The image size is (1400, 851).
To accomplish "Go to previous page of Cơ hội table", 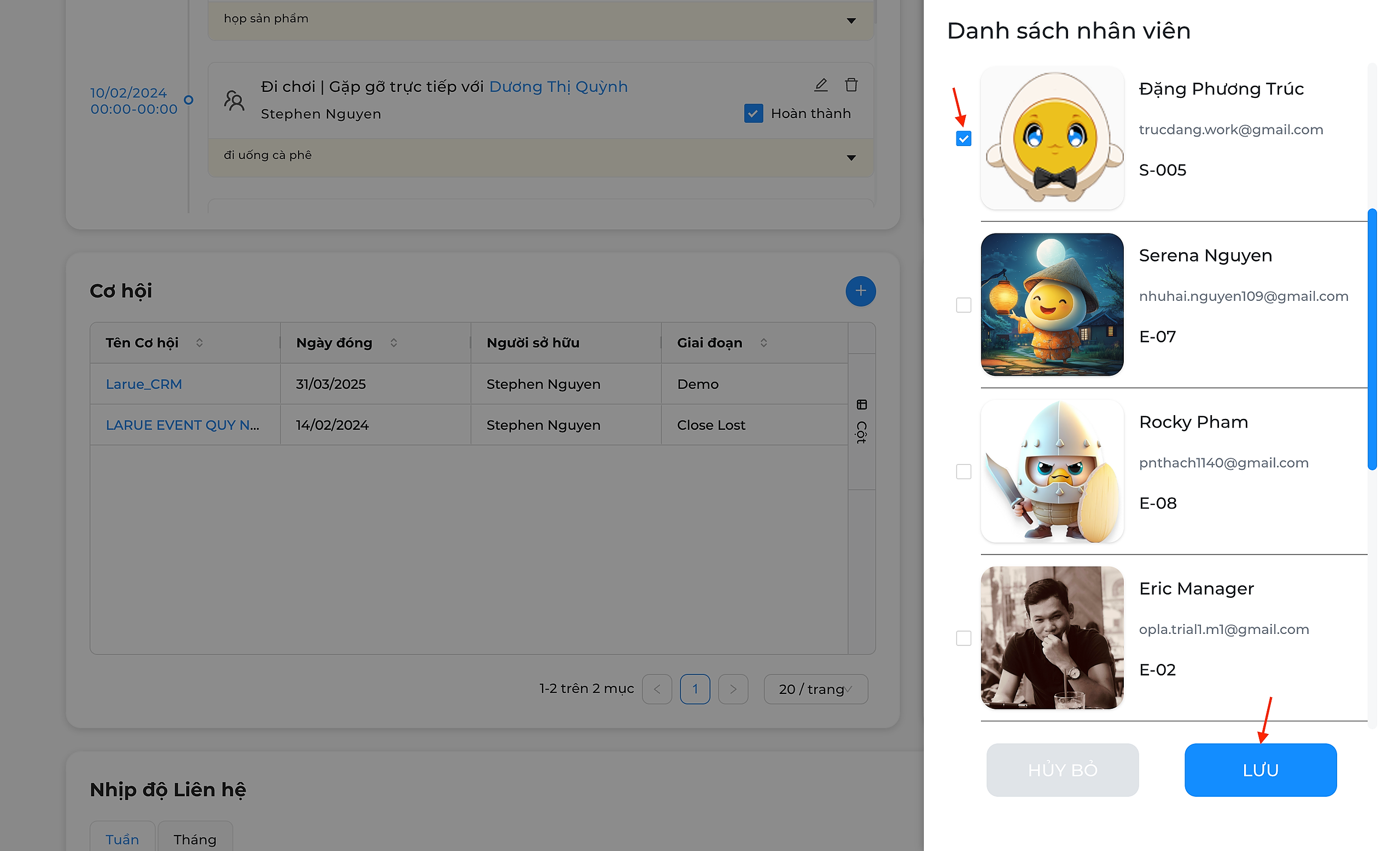I will coord(657,689).
